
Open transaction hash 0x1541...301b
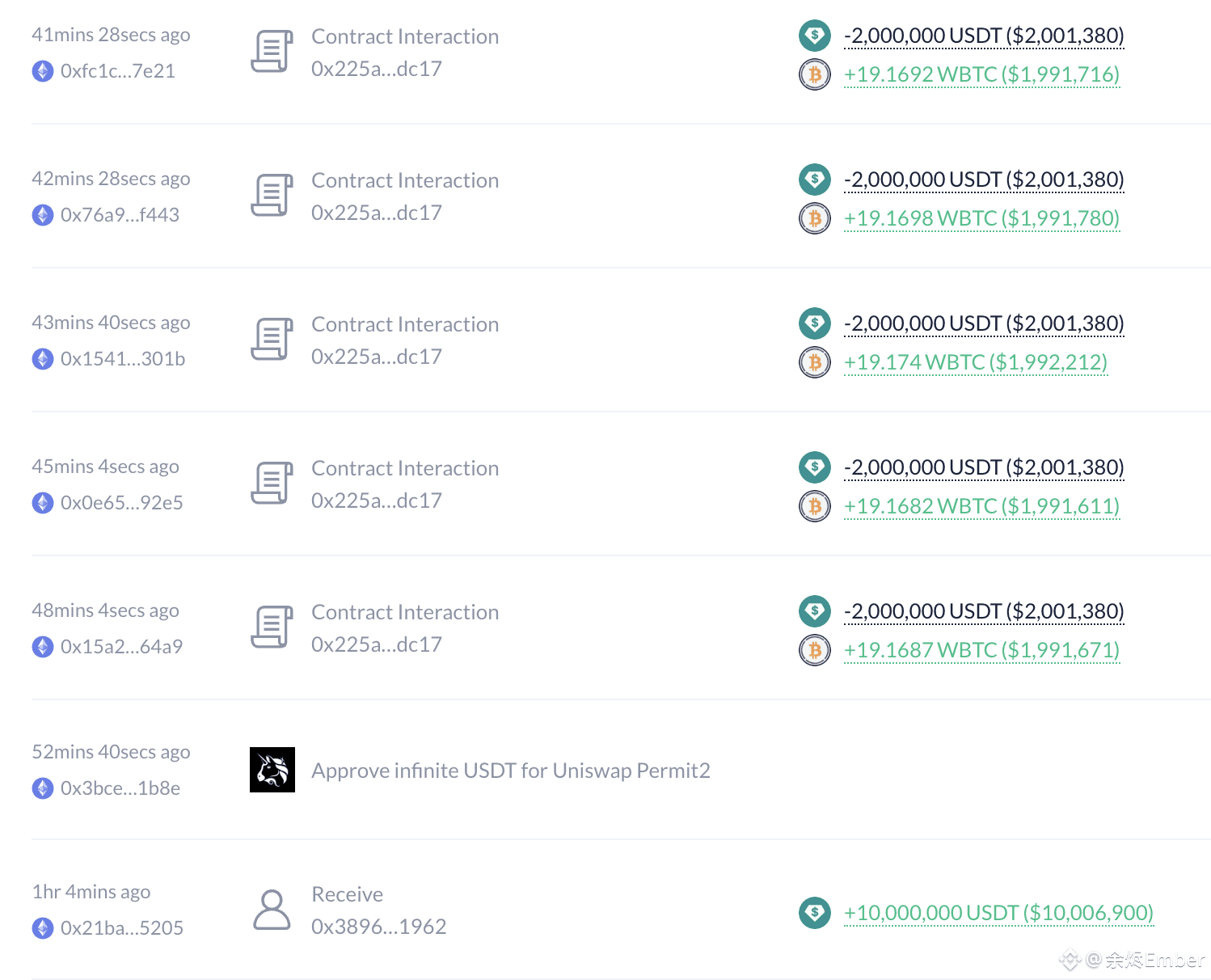[123, 359]
